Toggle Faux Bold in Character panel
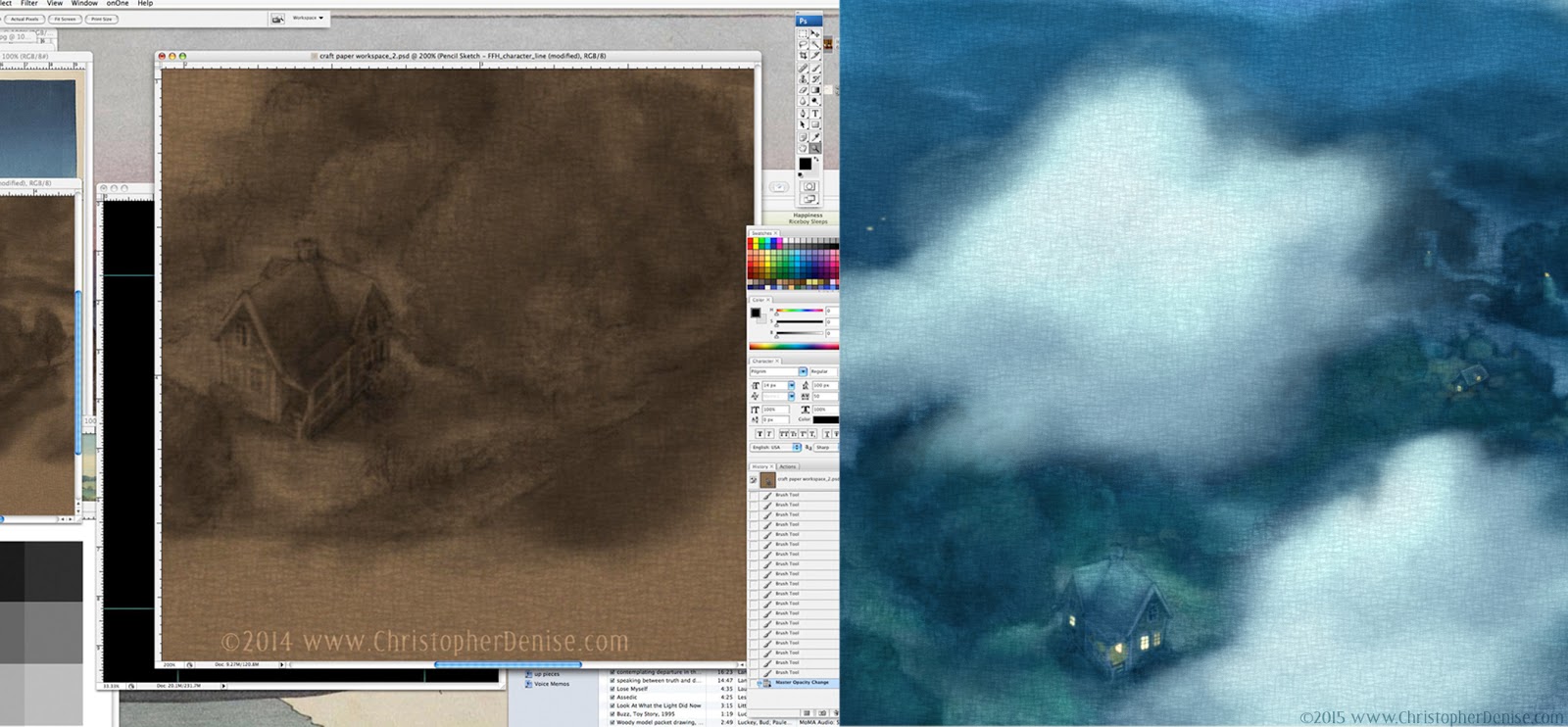The image size is (1568, 727). 759,433
